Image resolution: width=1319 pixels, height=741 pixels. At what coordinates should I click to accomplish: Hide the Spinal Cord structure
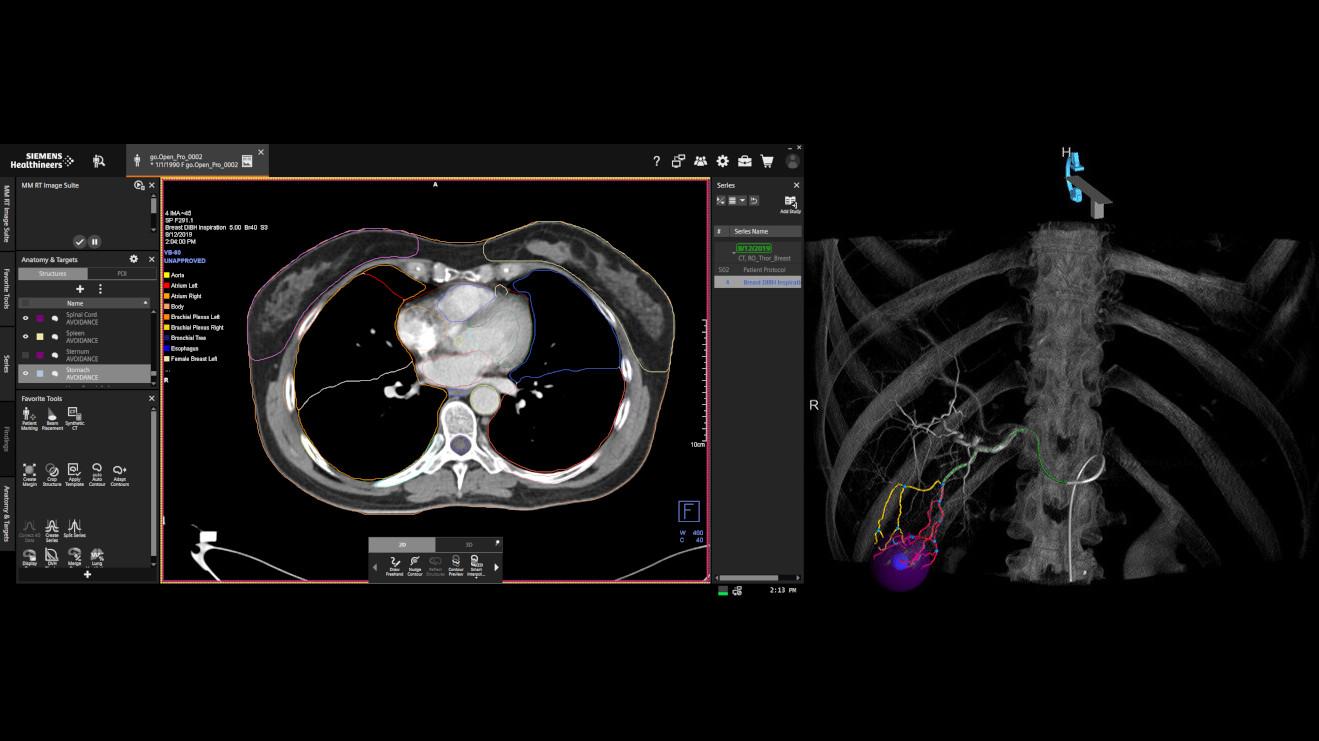[x=26, y=318]
